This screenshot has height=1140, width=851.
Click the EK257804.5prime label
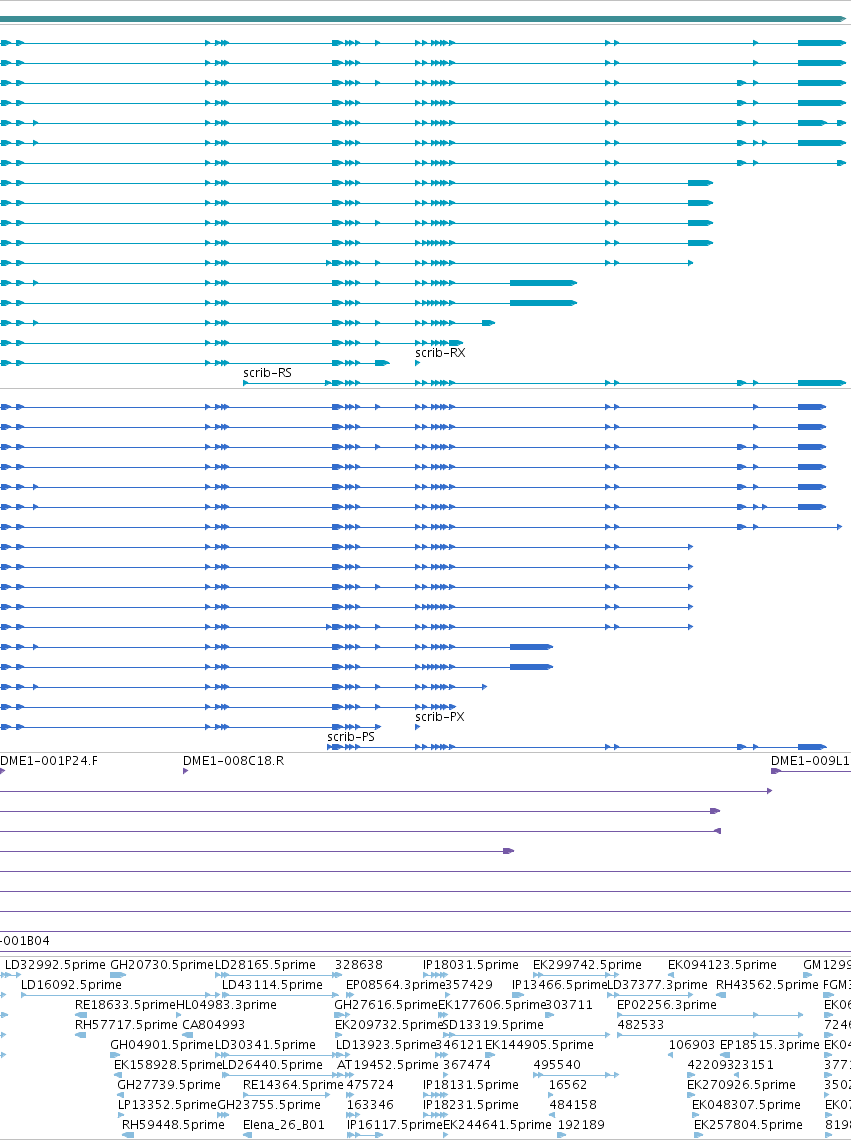[x=748, y=1125]
